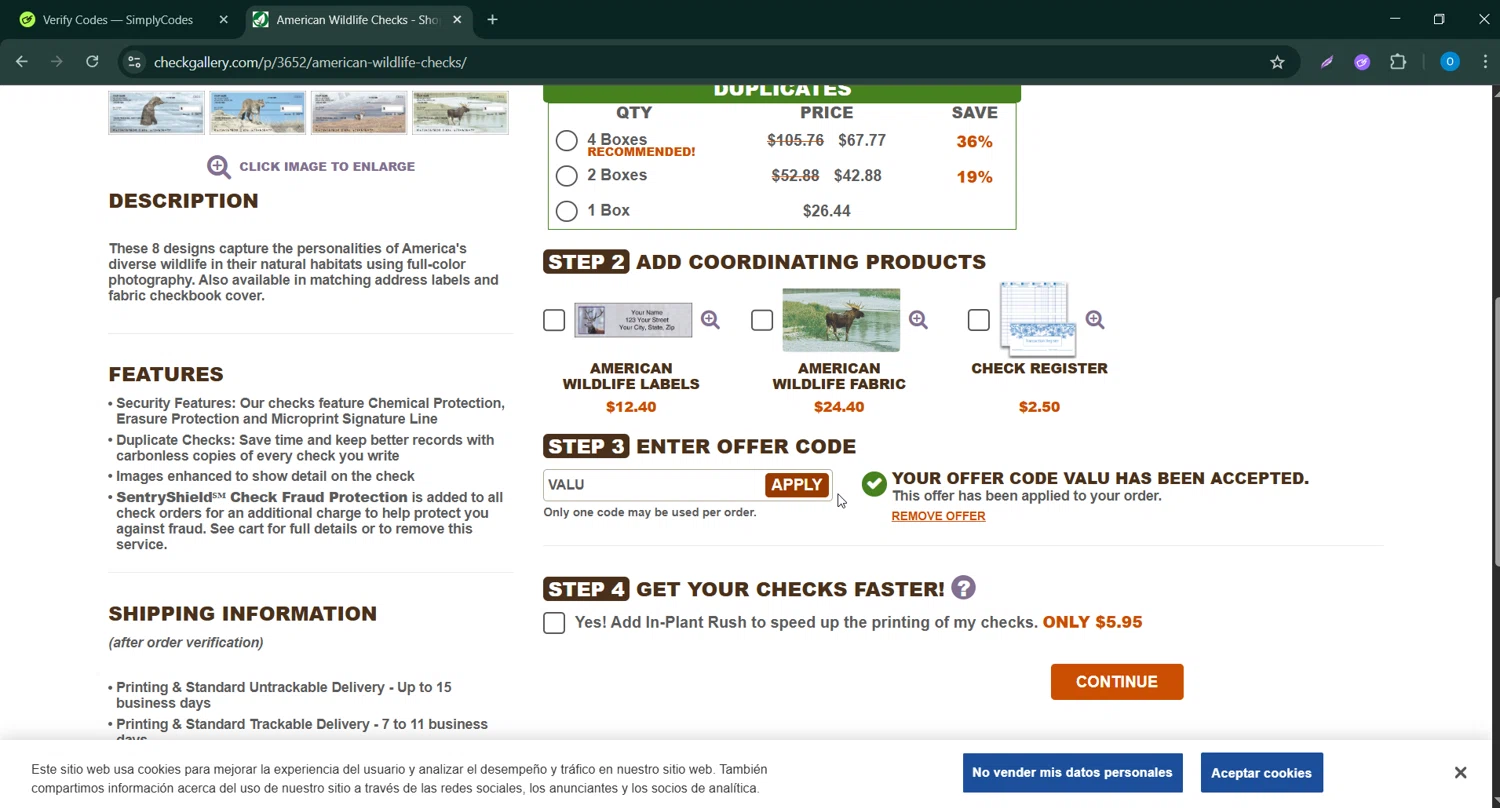Go back to the previous page
Image resolution: width=1500 pixels, height=808 pixels.
click(22, 62)
